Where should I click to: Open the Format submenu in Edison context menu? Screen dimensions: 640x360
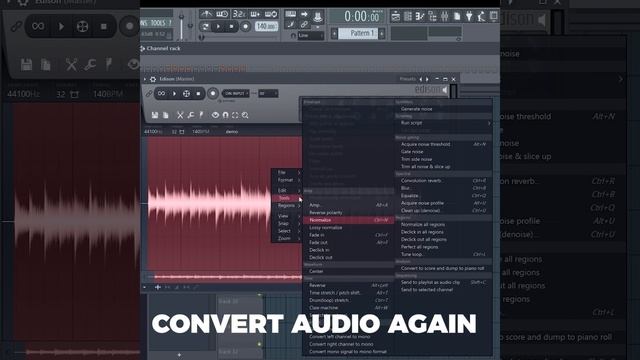[287, 180]
